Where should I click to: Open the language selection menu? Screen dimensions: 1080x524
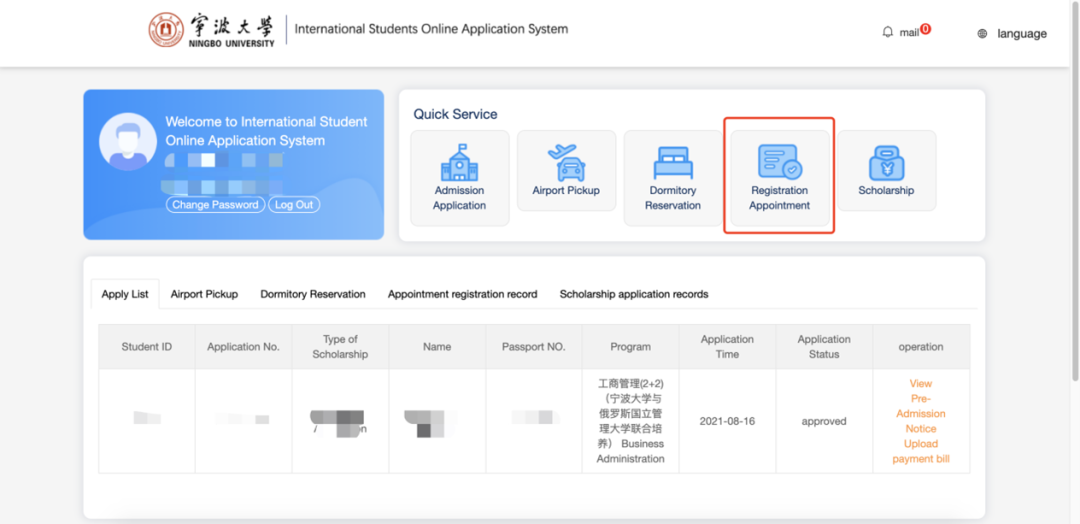point(1021,34)
